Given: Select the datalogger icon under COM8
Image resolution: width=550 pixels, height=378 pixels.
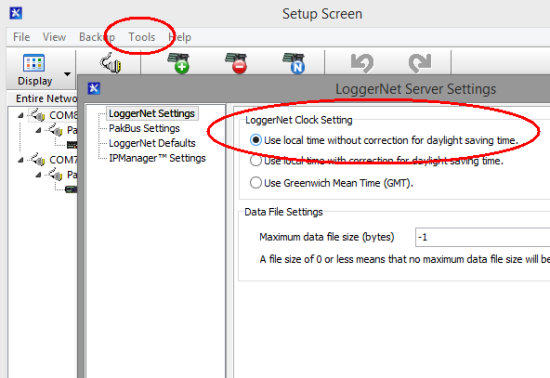Looking at the screenshot, I should click(72, 144).
